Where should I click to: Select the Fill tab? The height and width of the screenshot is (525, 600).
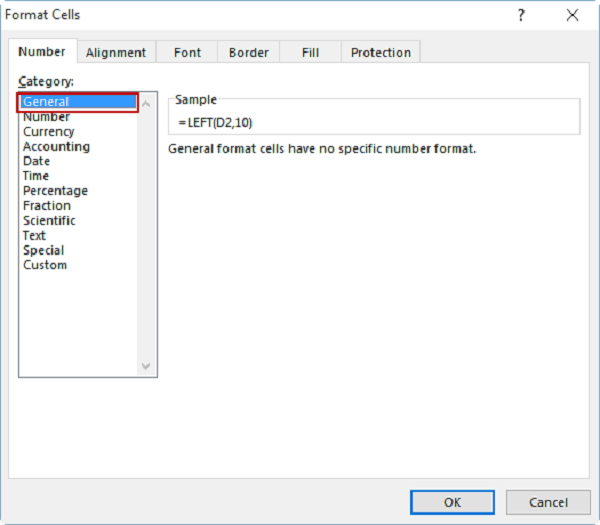point(309,53)
